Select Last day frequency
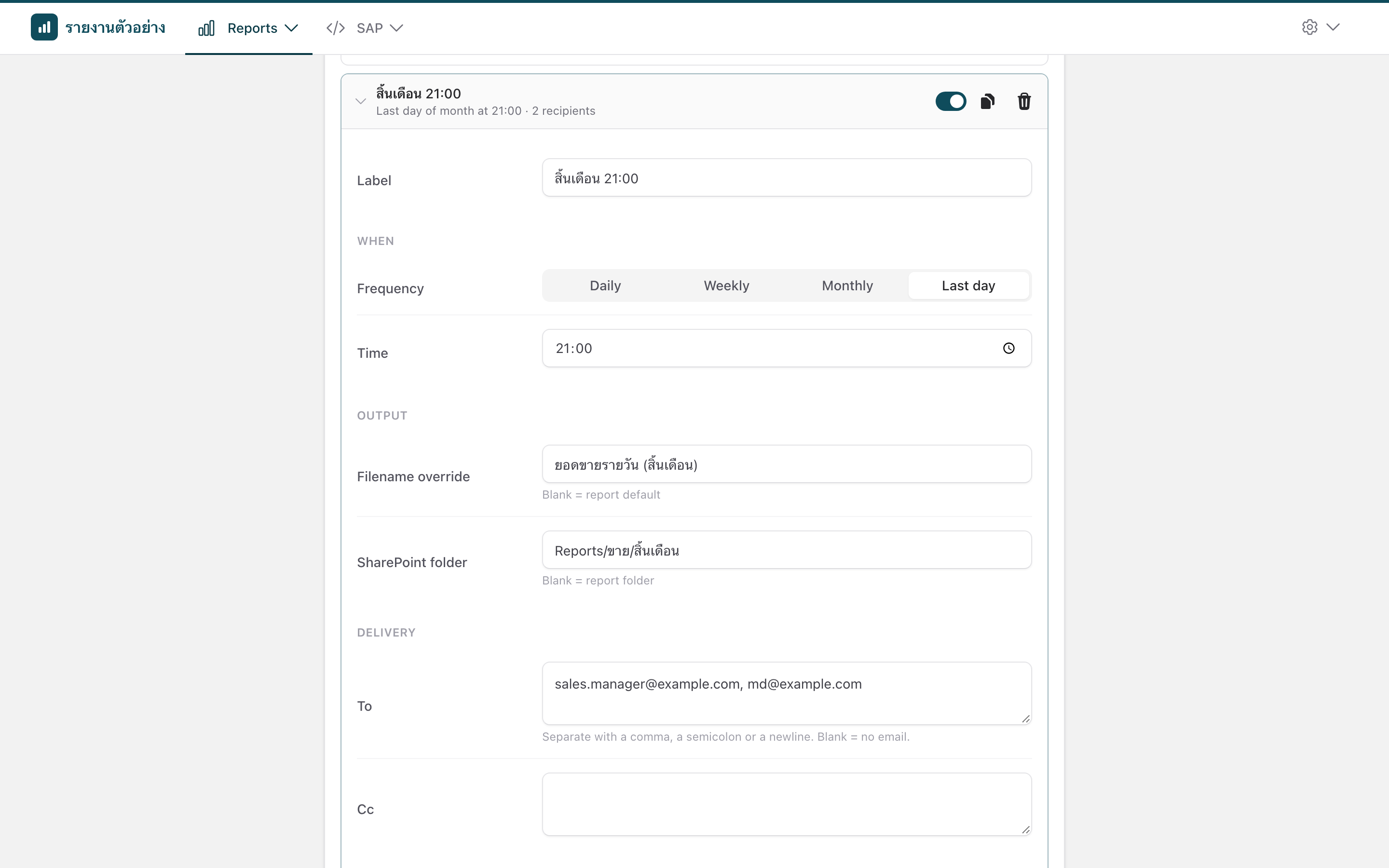This screenshot has width=1389, height=868. [968, 286]
